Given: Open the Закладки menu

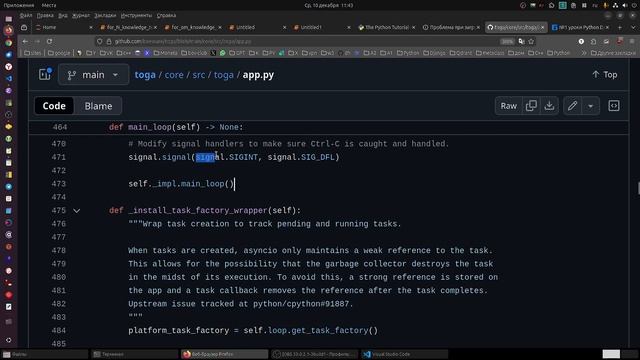Looking at the screenshot, I should pos(105,16).
